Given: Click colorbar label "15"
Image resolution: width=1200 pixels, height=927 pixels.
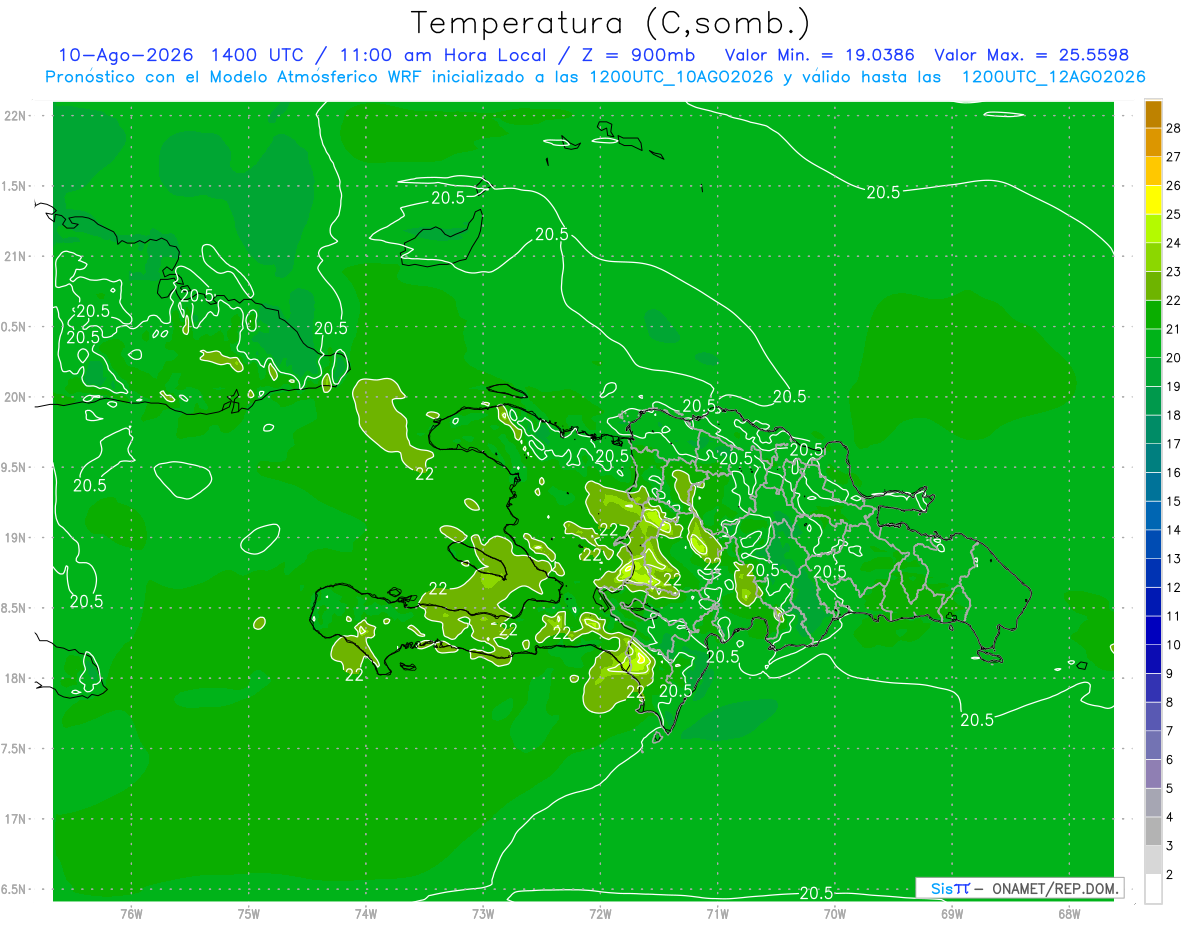Looking at the screenshot, I should pyautogui.click(x=1174, y=501).
